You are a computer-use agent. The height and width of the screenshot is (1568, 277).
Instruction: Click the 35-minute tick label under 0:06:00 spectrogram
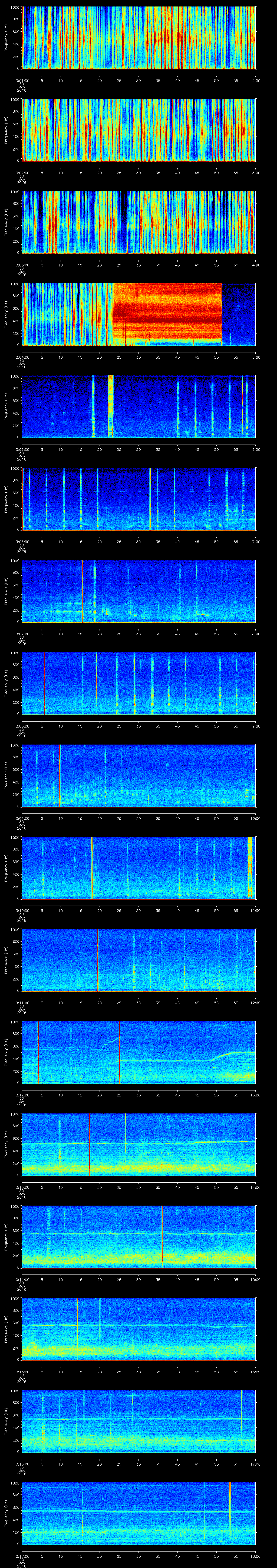[x=158, y=542]
